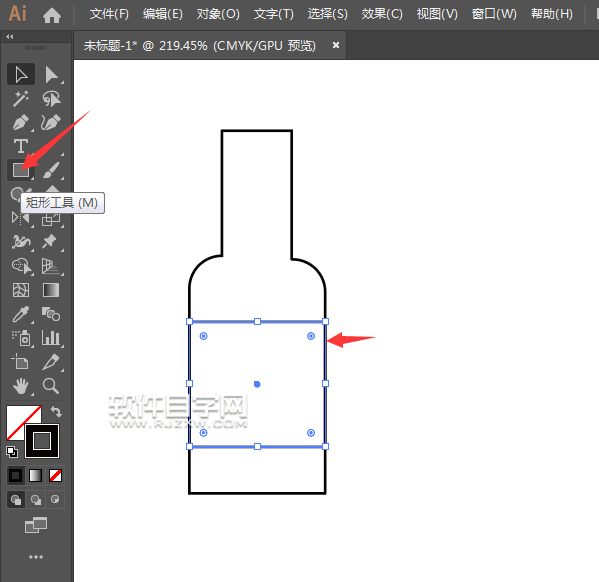The width and height of the screenshot is (599, 582).
Task: Select the Scale tool
Action: tap(51, 219)
